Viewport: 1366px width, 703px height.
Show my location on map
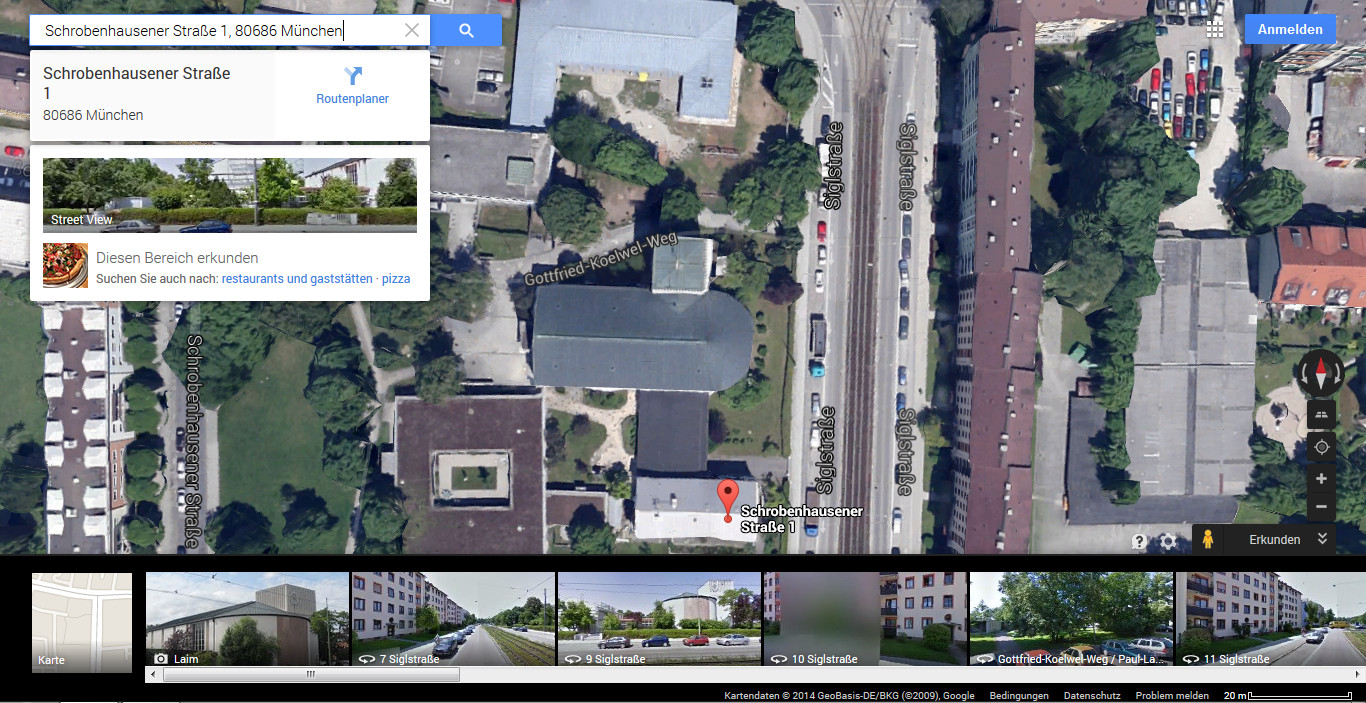1321,447
